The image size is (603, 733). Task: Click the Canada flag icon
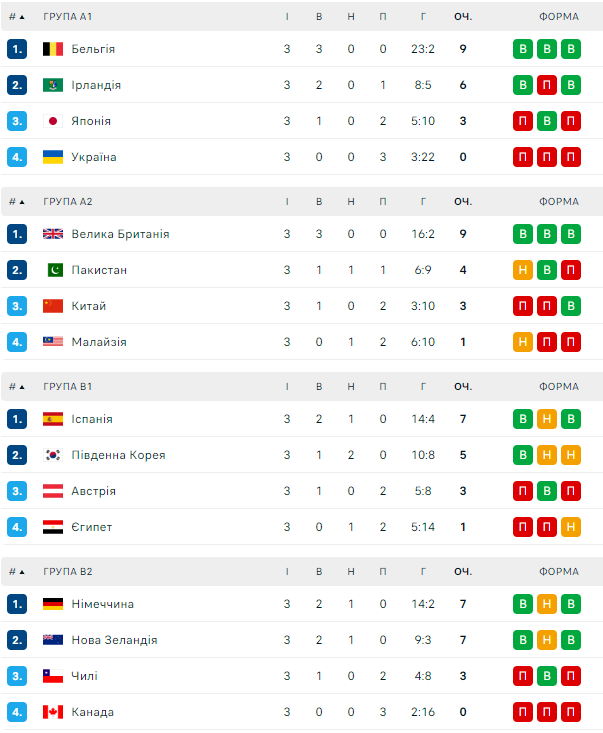coord(53,712)
